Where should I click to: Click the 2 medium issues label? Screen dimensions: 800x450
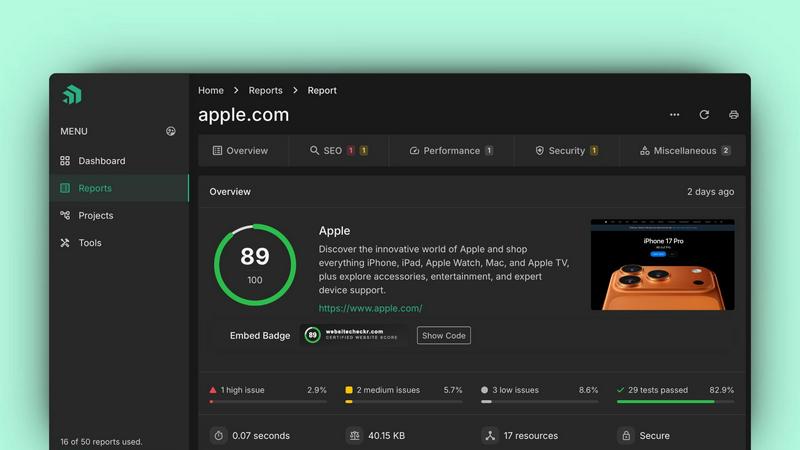388,390
